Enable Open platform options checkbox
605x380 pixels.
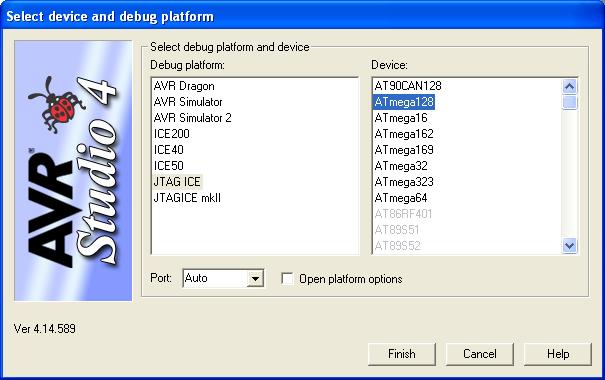[x=287, y=279]
